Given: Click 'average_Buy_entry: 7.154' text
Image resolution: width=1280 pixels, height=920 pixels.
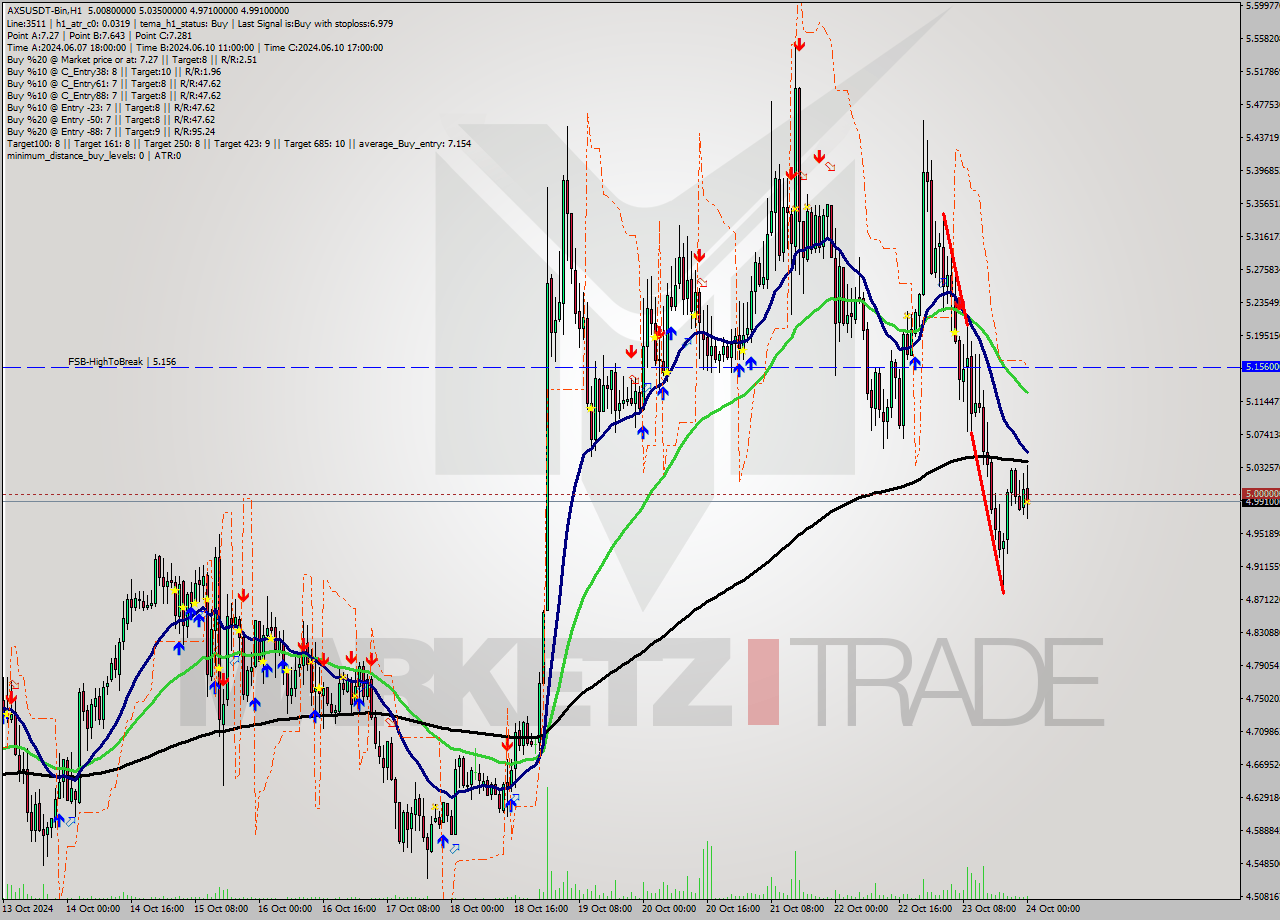Looking at the screenshot, I should point(413,144).
